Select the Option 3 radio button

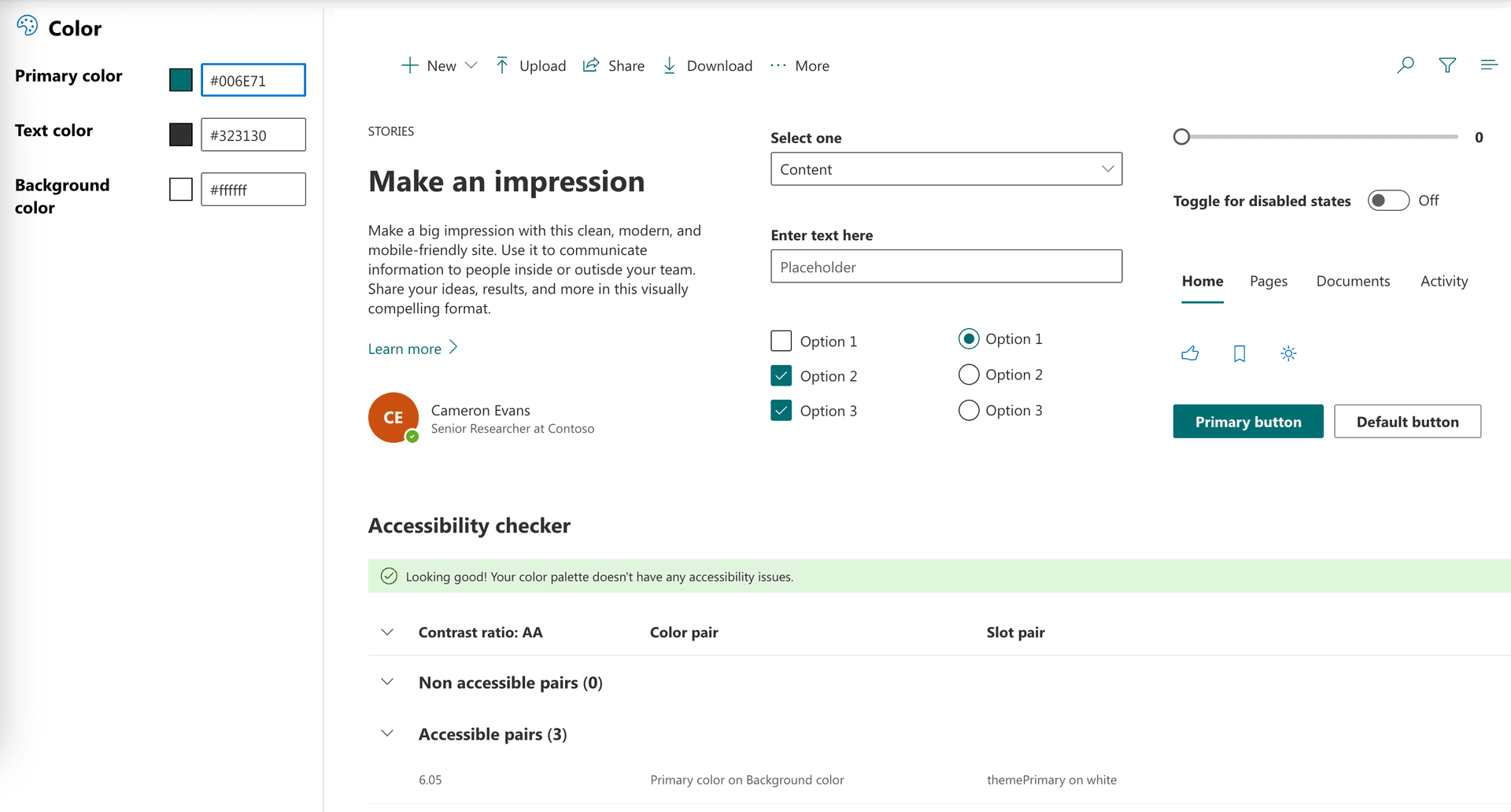coord(969,410)
